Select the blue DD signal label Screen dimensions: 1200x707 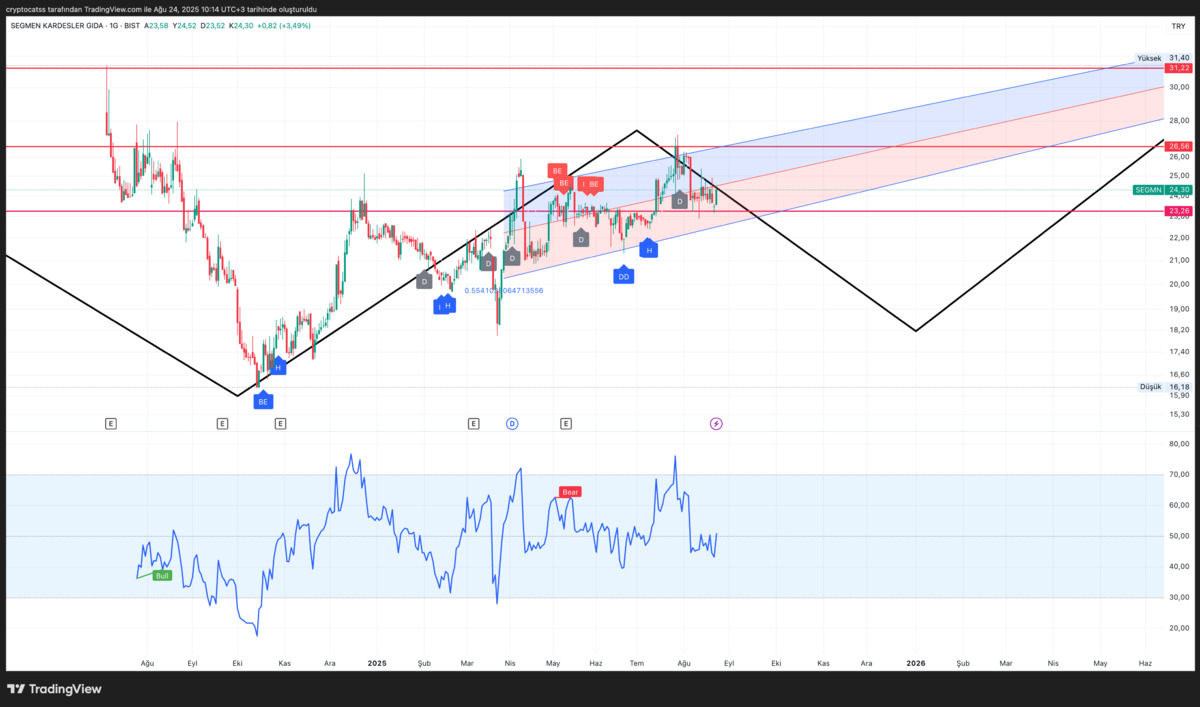pyautogui.click(x=624, y=275)
